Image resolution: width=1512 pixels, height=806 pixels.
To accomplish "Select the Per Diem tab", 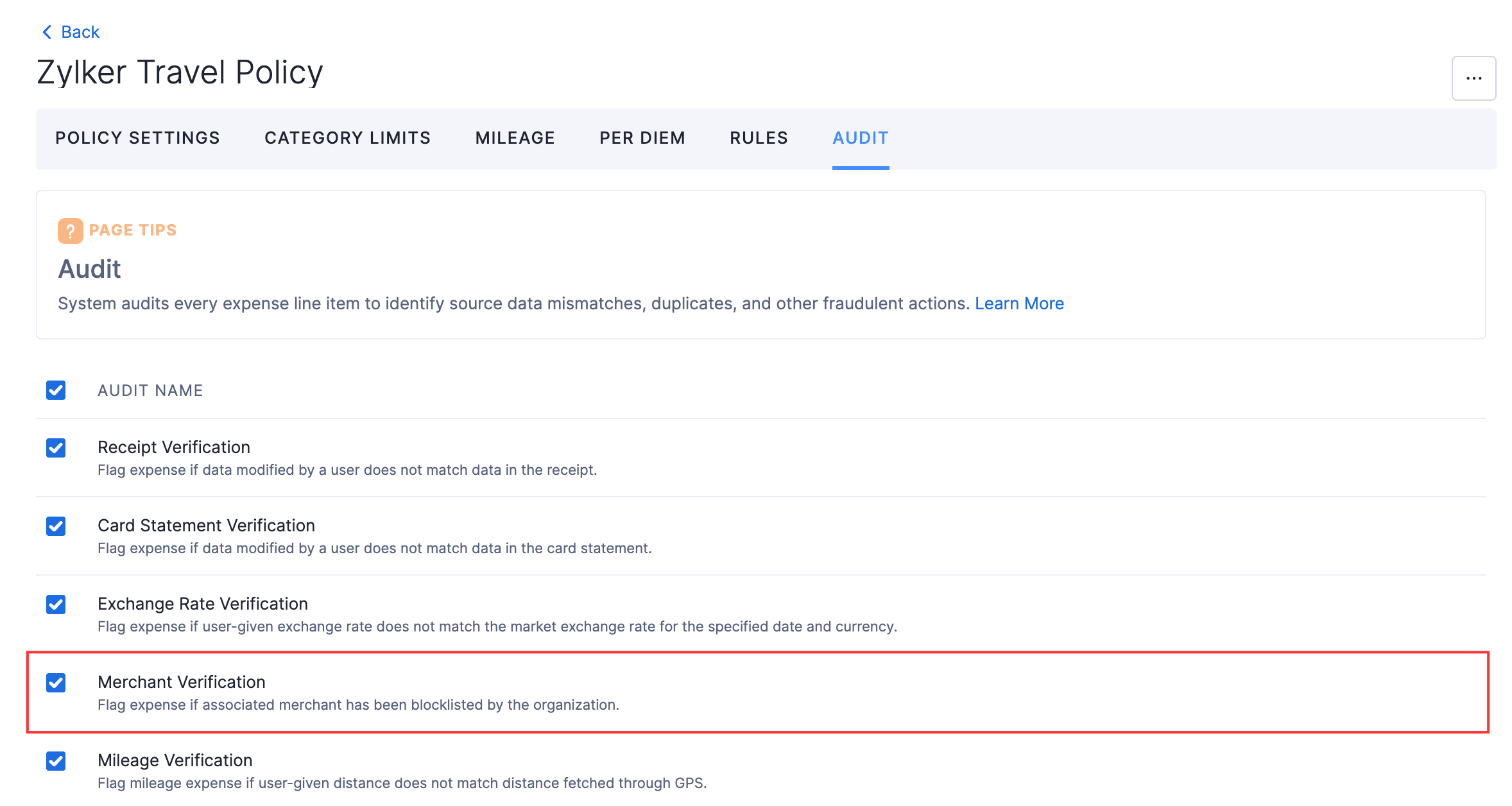I will (x=642, y=138).
